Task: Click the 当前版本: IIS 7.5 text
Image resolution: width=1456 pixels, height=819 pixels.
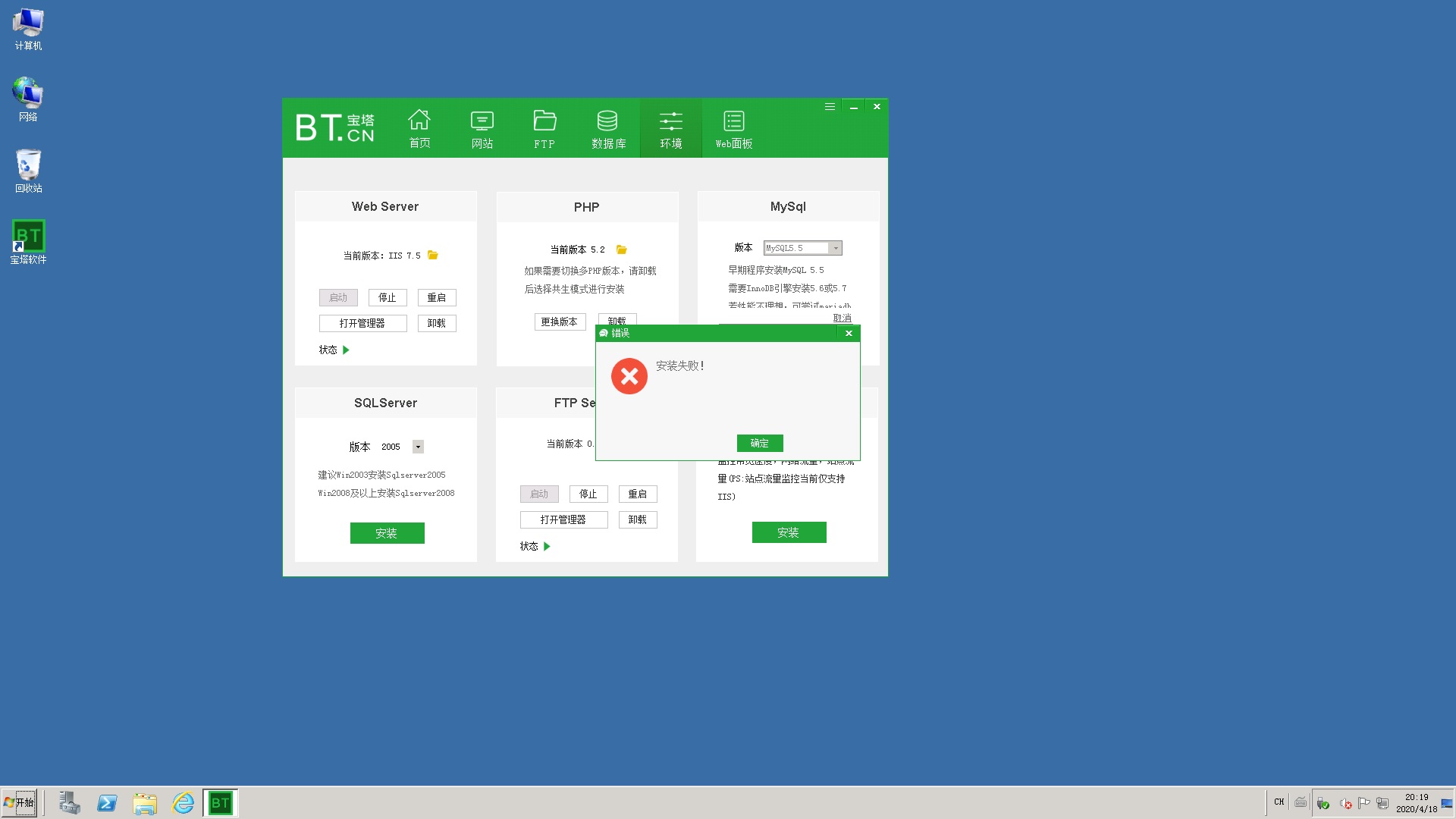Action: 381,256
